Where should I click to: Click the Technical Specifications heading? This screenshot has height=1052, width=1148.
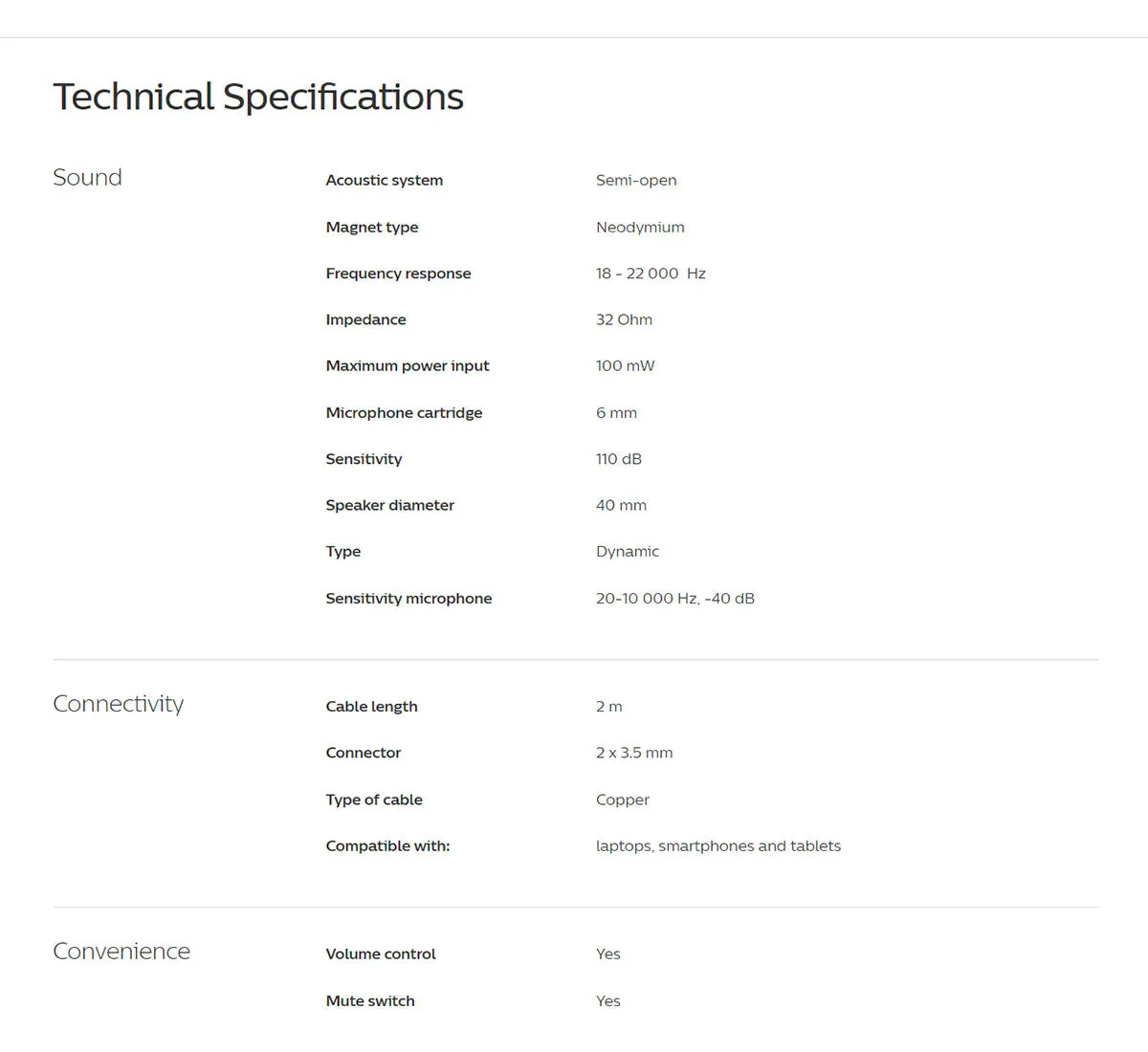coord(258,97)
